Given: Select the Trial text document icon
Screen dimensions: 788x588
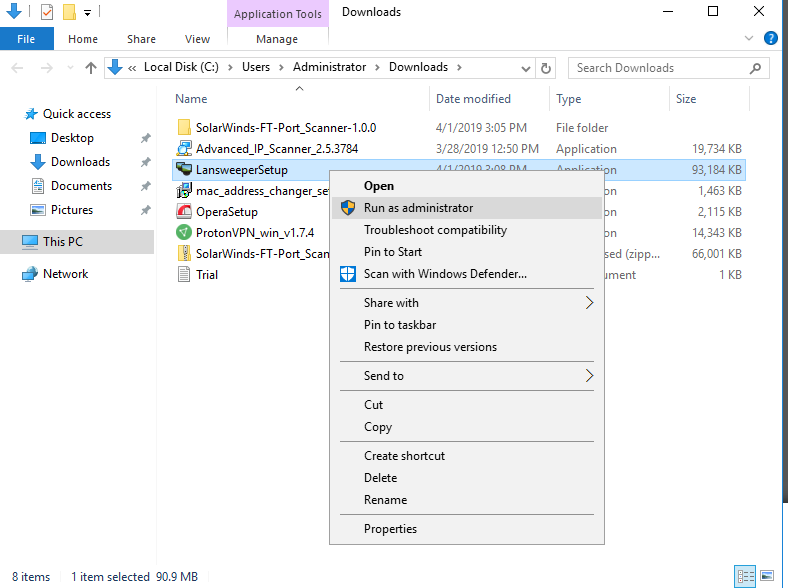Looking at the screenshot, I should pos(184,274).
